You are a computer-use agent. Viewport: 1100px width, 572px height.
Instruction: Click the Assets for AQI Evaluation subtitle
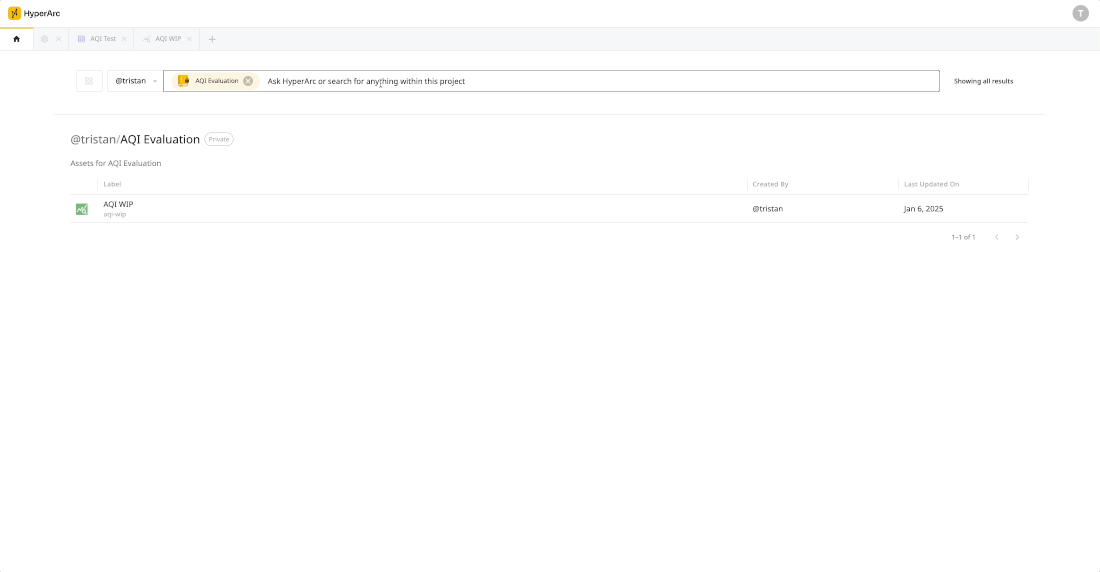116,163
